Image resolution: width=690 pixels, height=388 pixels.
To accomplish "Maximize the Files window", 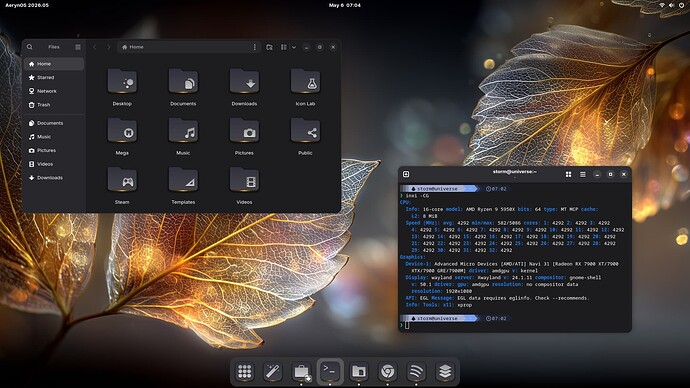I will pos(320,47).
